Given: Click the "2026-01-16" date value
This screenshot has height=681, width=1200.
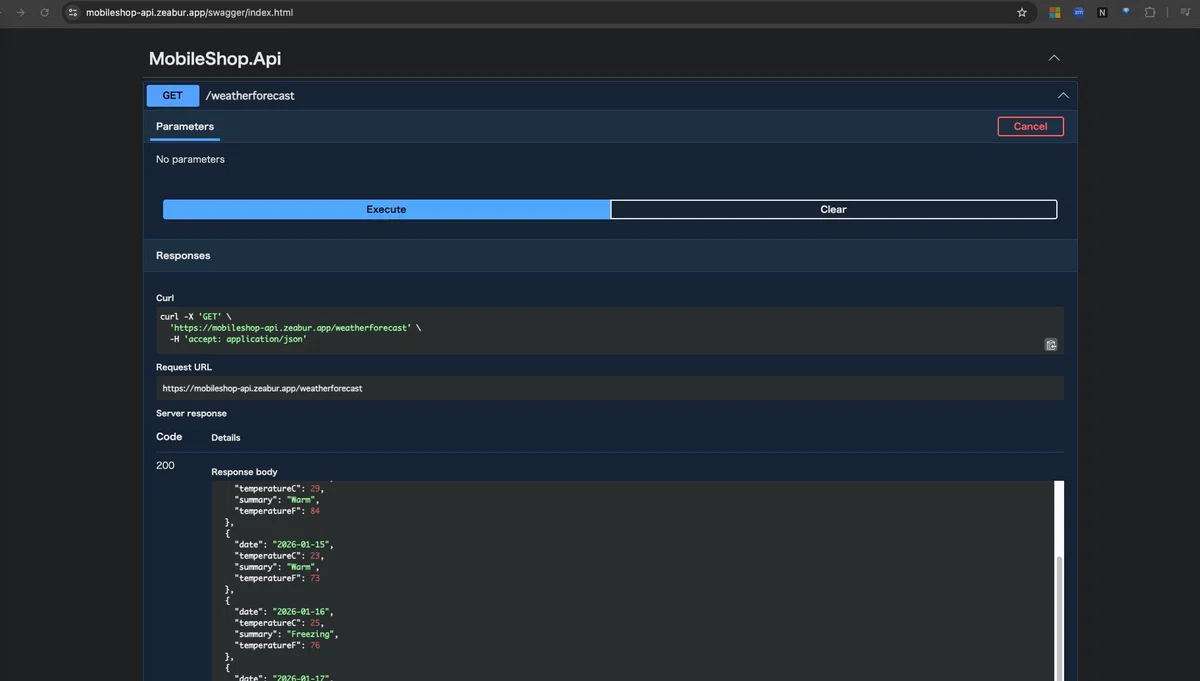Looking at the screenshot, I should click(x=300, y=611).
